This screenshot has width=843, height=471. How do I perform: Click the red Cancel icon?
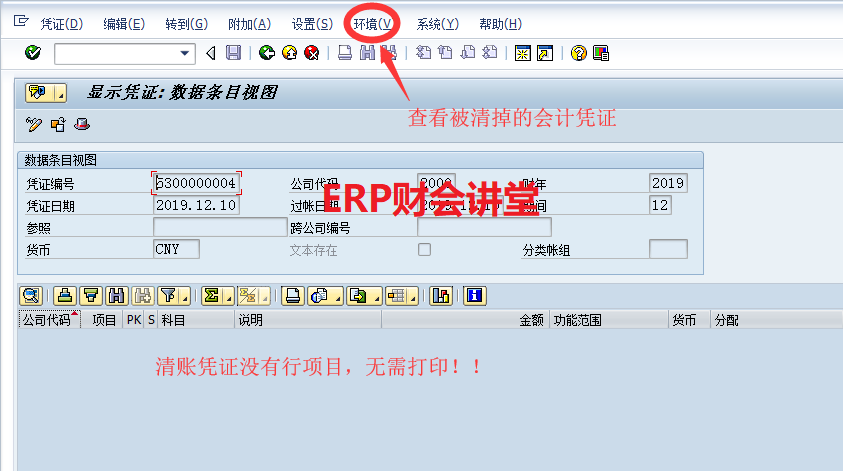tap(311, 53)
